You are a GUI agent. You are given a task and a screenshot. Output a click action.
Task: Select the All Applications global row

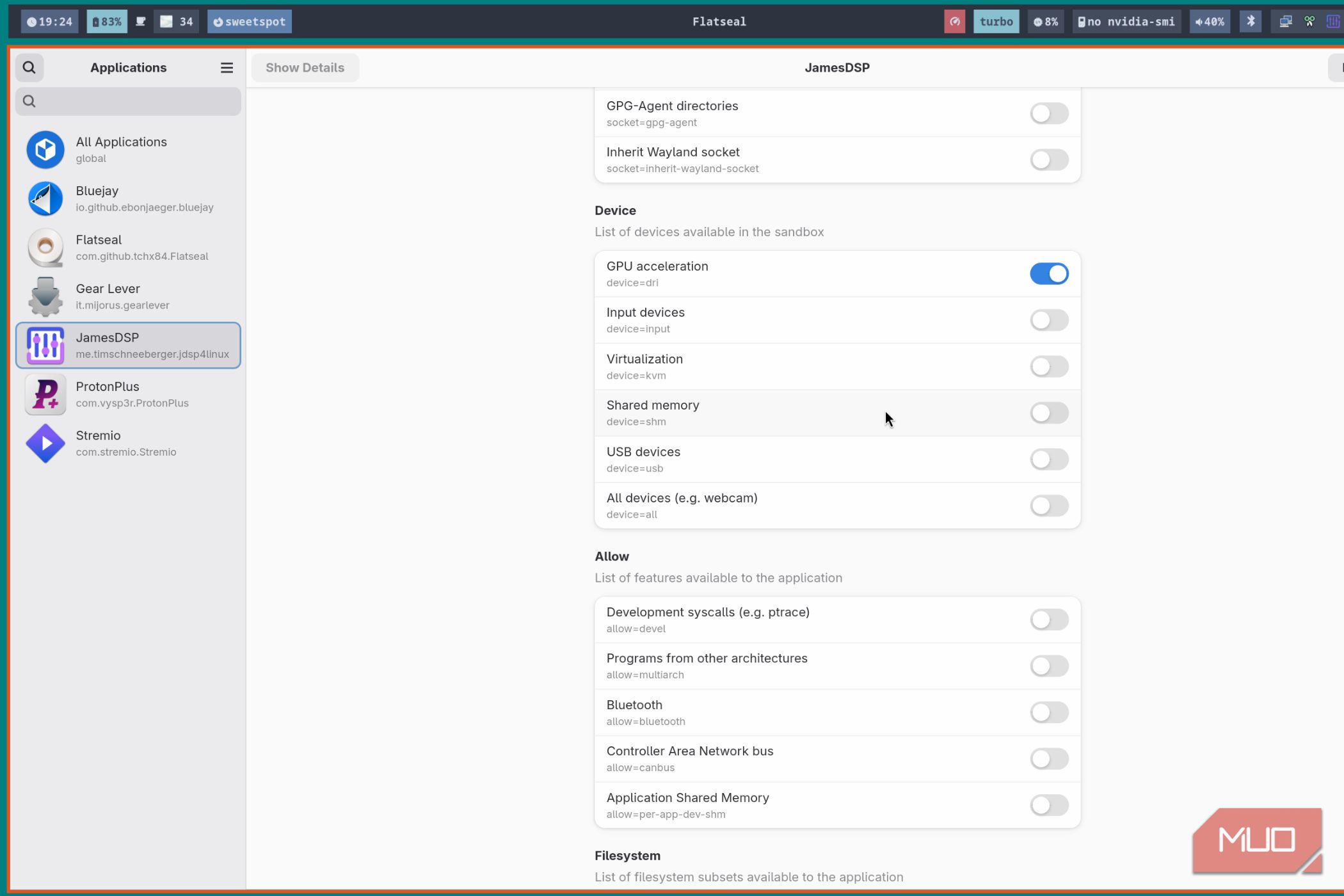pyautogui.click(x=128, y=150)
